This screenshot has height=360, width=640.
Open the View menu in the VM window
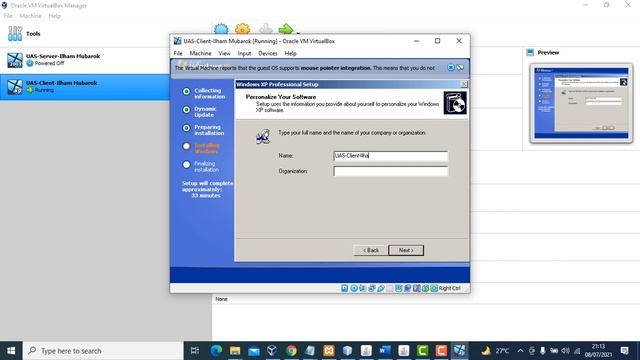224,53
